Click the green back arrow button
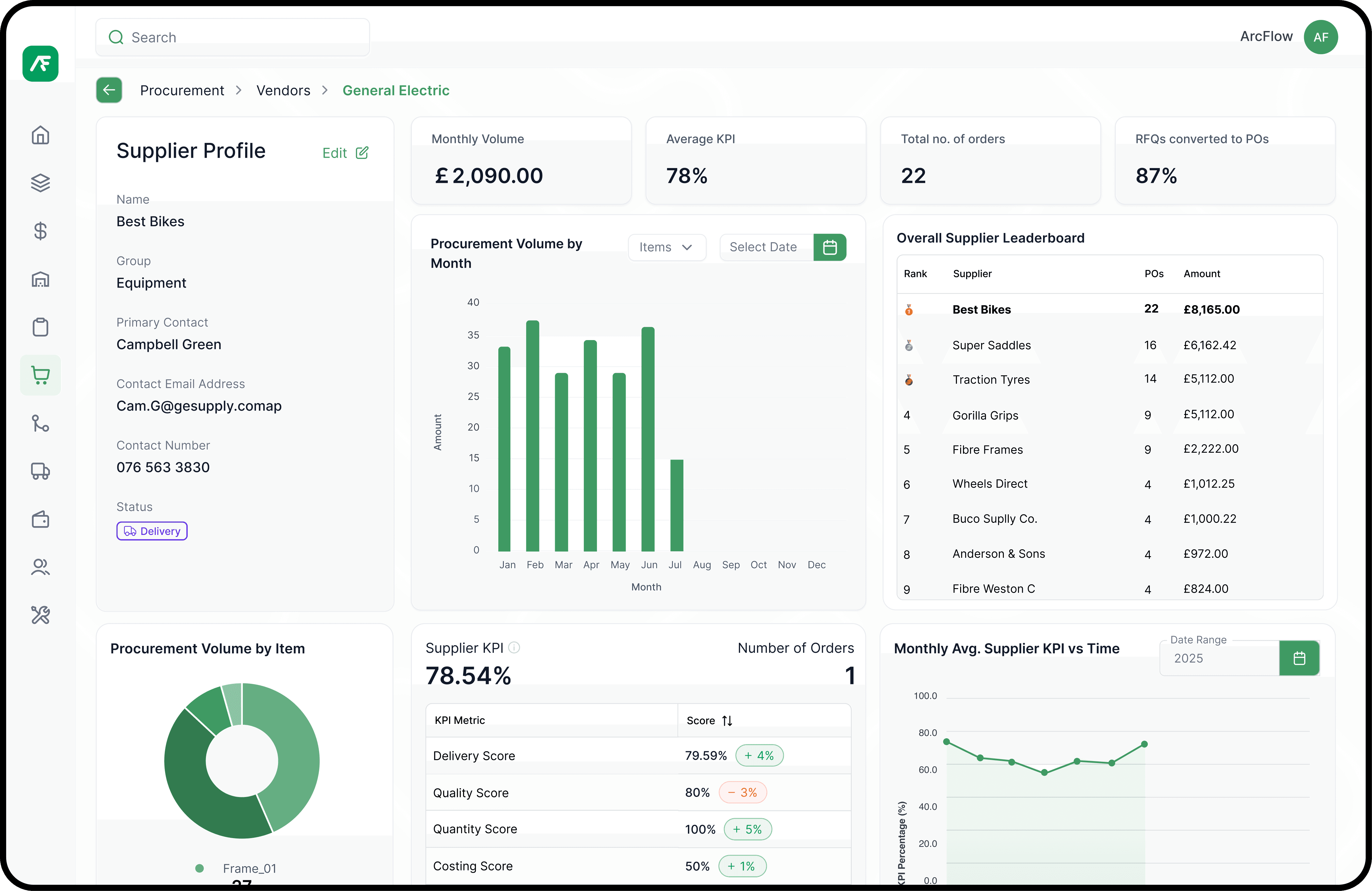This screenshot has height=891, width=1372. click(109, 90)
